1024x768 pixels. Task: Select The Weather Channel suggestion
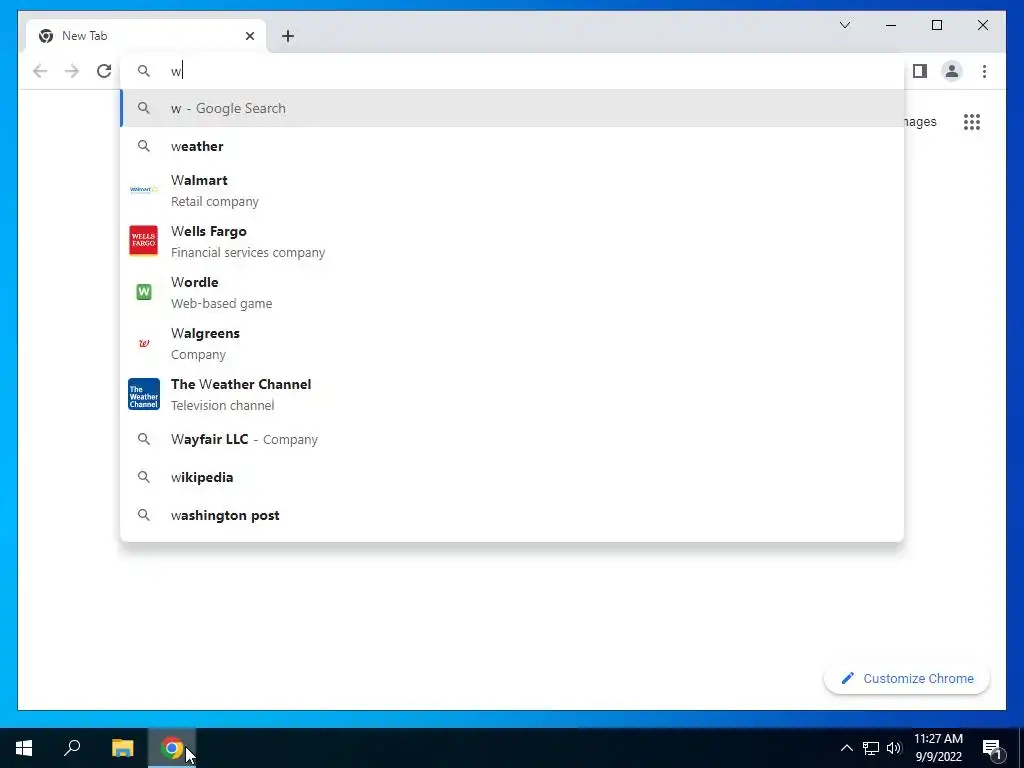[x=512, y=394]
